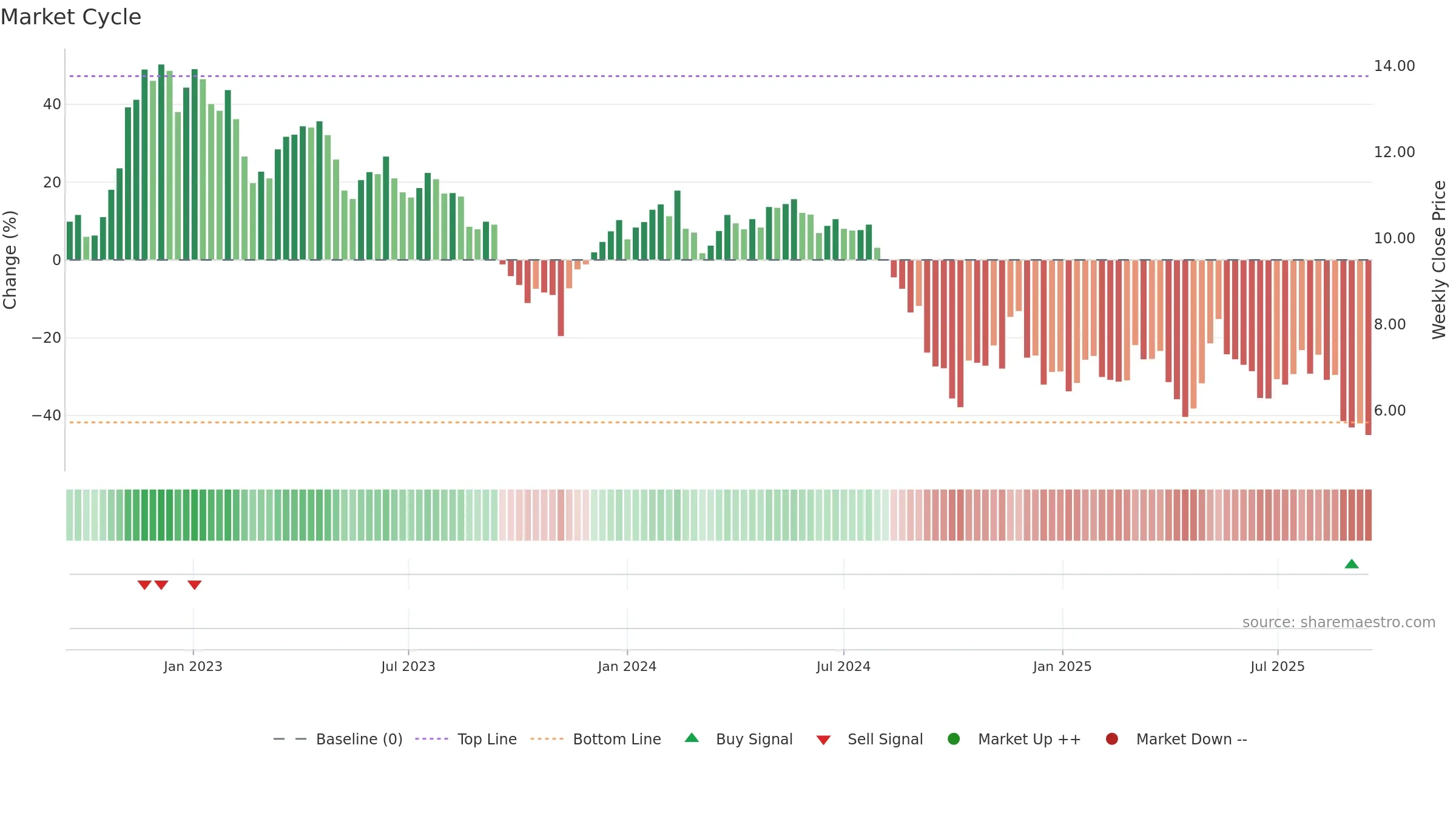This screenshot has width=1456, height=819.
Task: Toggle the Top Line legend label
Action: click(x=487, y=740)
